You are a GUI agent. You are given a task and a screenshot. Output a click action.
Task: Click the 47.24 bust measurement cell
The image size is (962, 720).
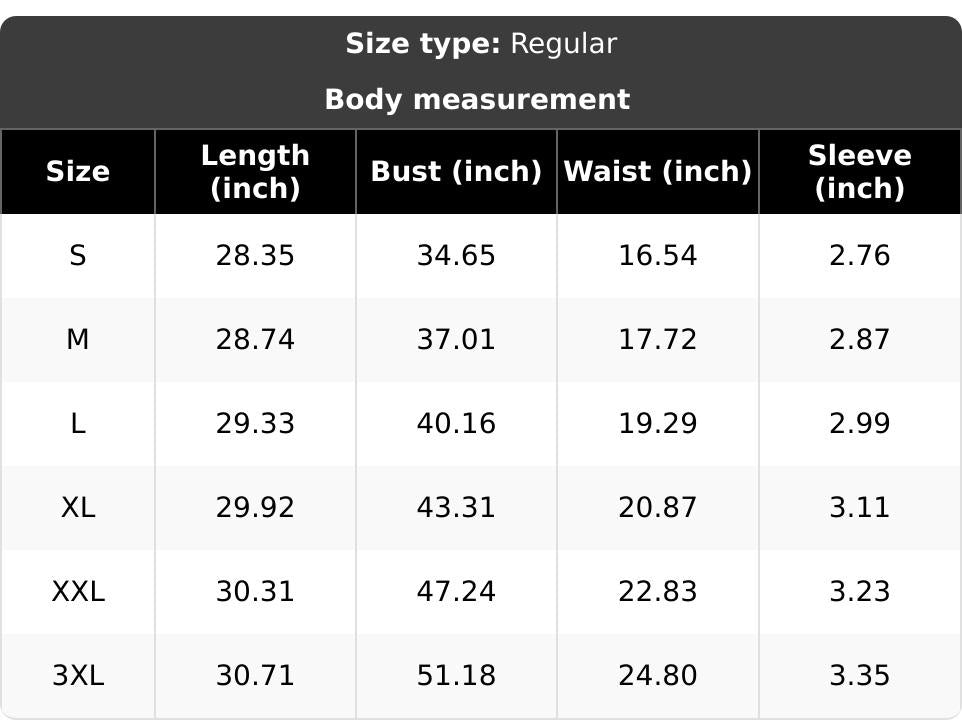tap(456, 591)
